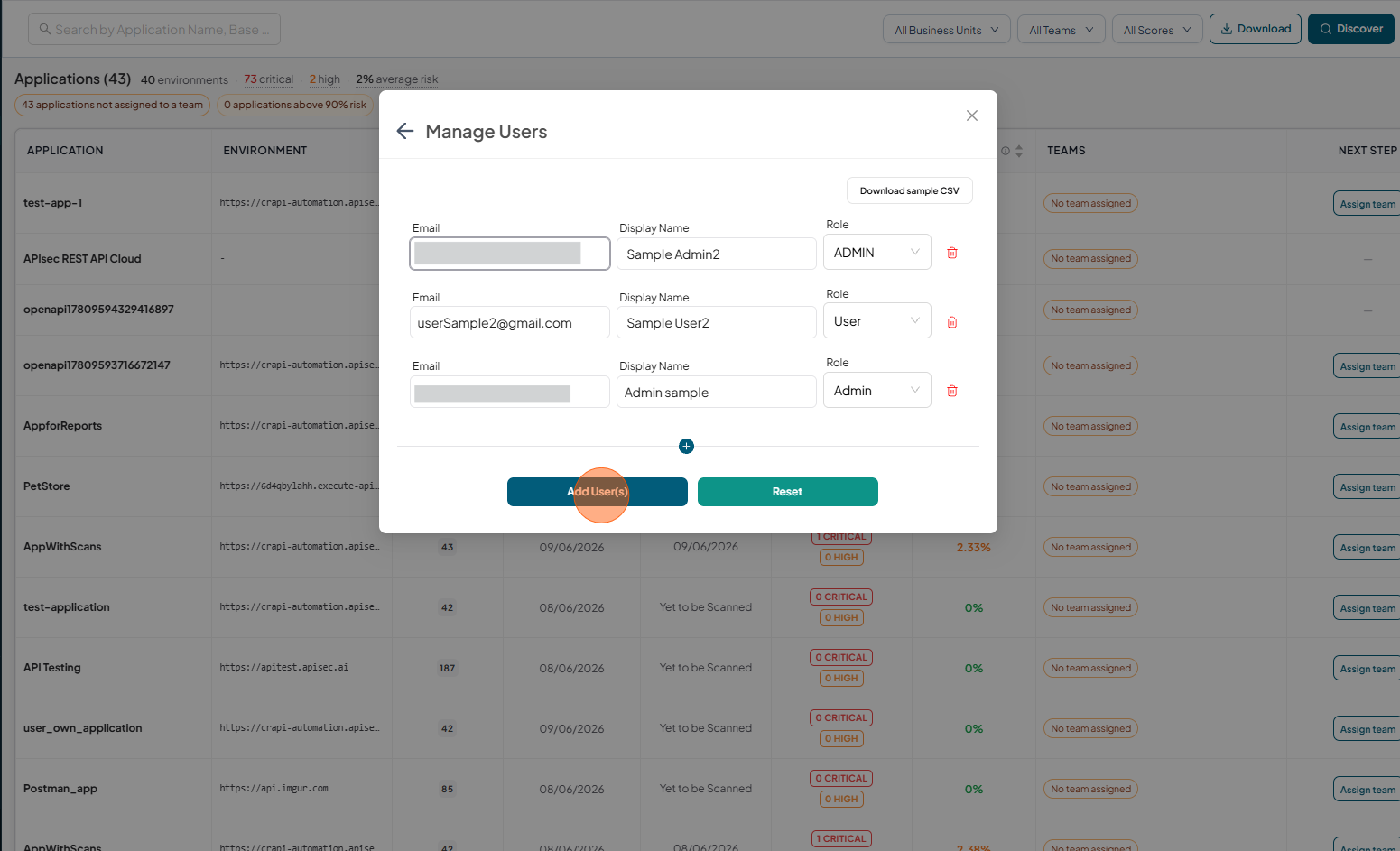Viewport: 1400px width, 851px height.
Task: Open the API Testing application row
Action: [x=52, y=668]
